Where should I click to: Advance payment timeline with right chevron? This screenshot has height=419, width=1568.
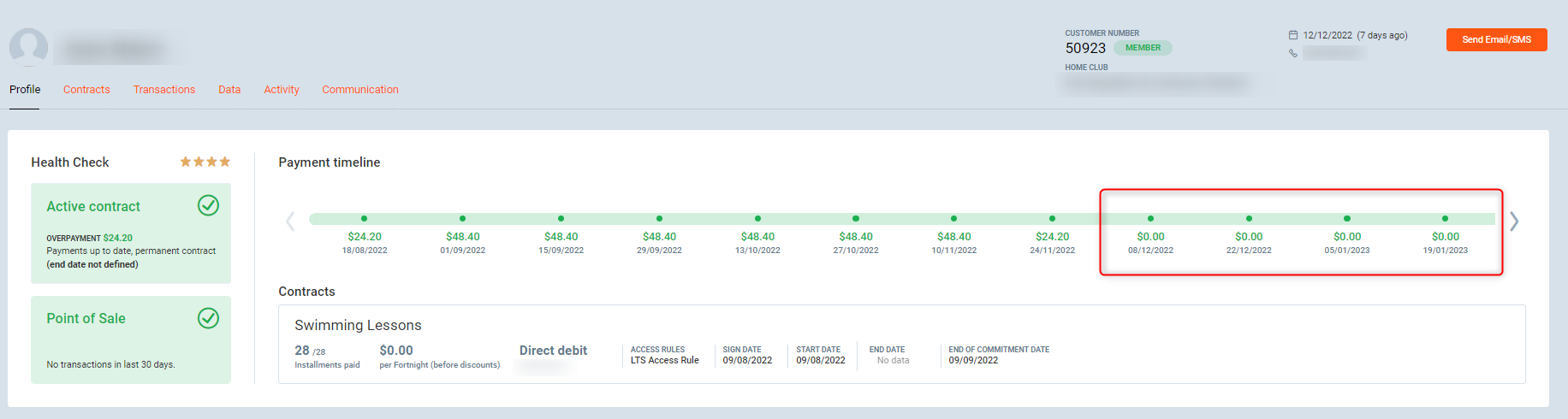pyautogui.click(x=1514, y=221)
